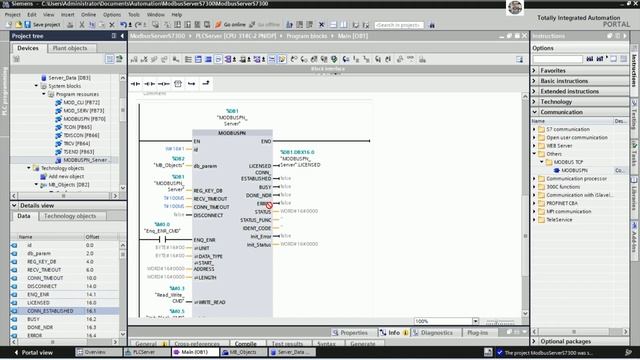Open the zoom level 100% dropdown
The image size is (640, 360).
tap(476, 321)
